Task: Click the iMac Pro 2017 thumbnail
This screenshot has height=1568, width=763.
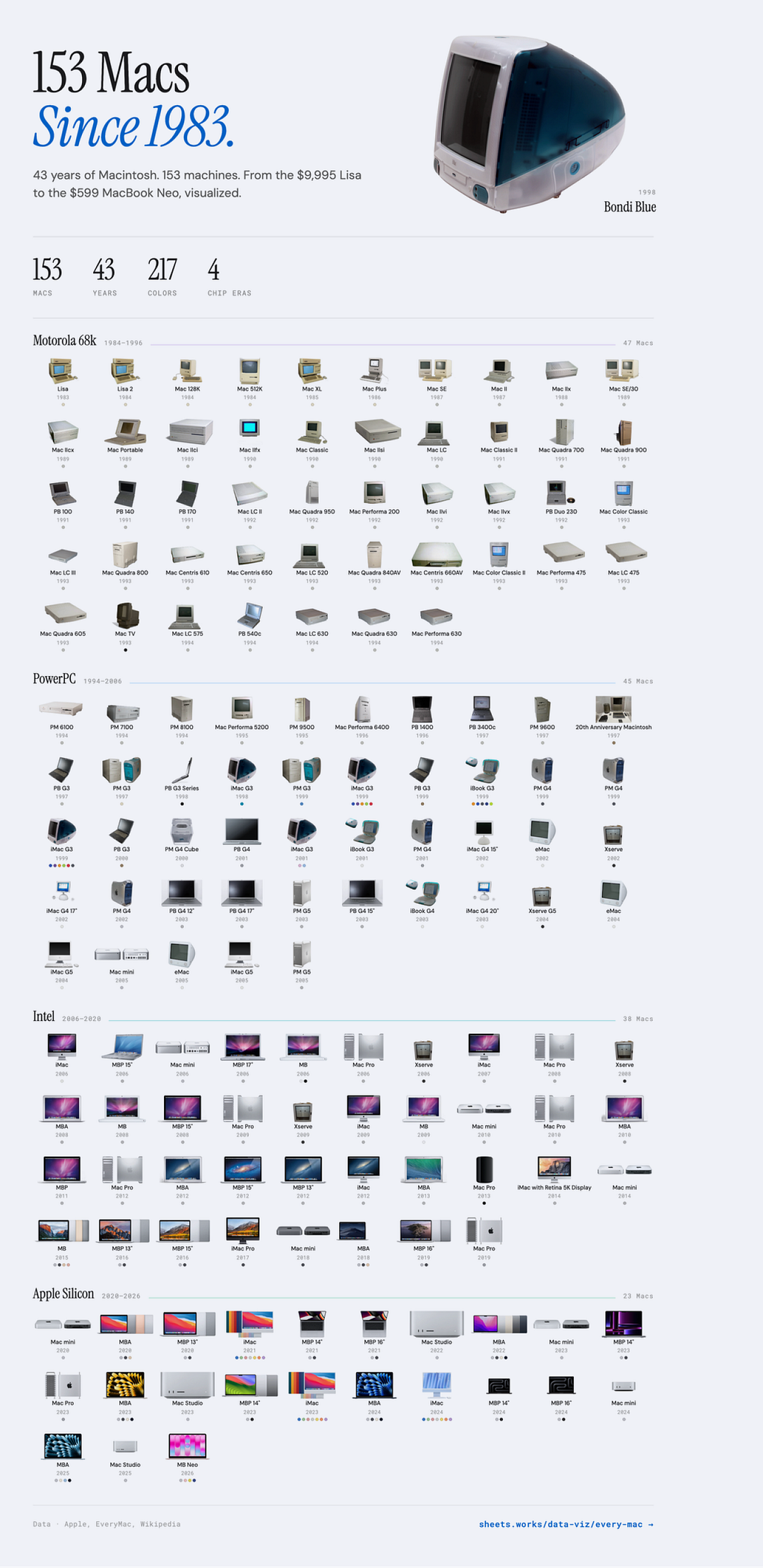Action: point(243,1230)
